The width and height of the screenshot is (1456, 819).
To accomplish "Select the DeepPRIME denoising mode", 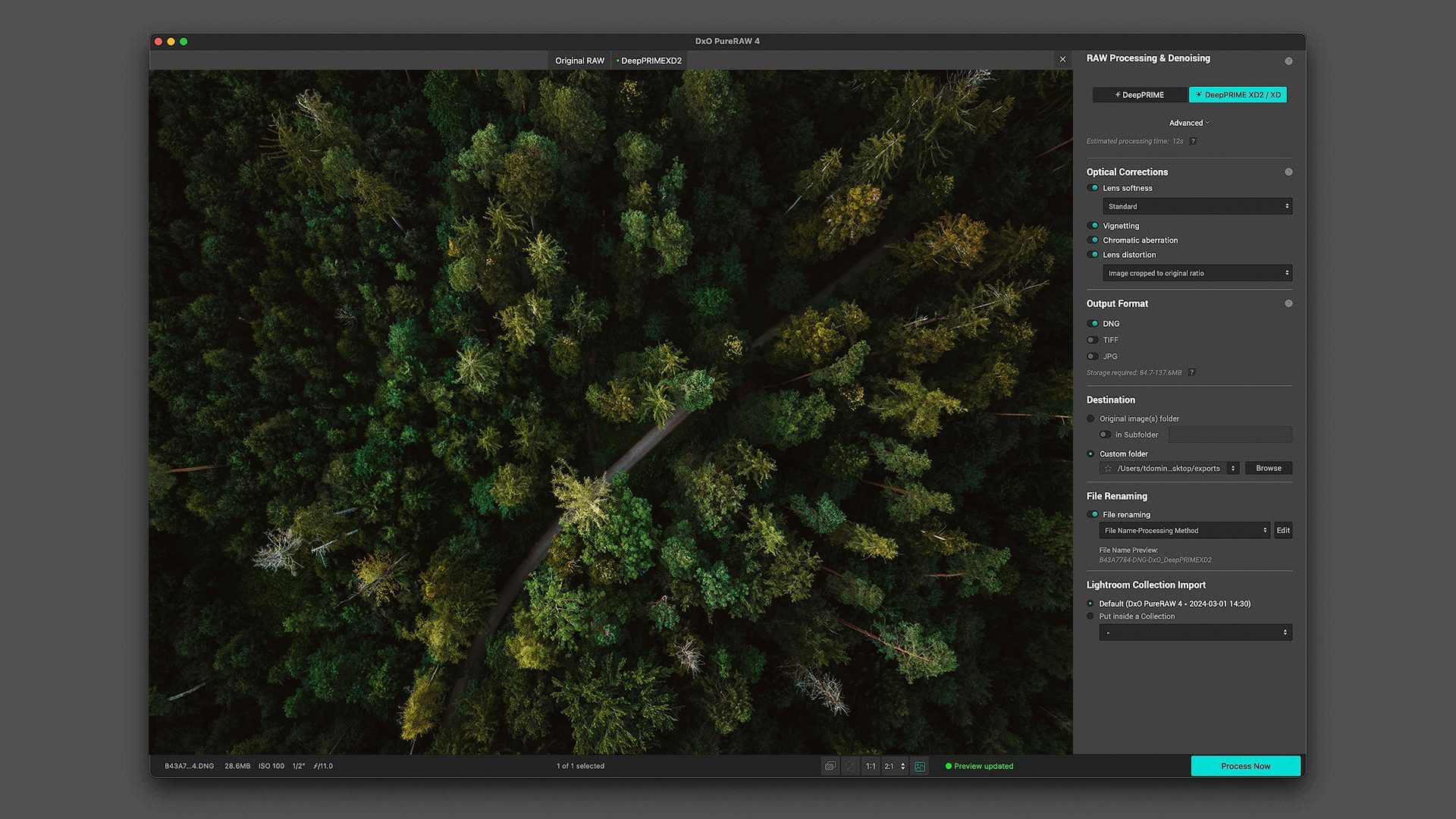I will [1140, 94].
